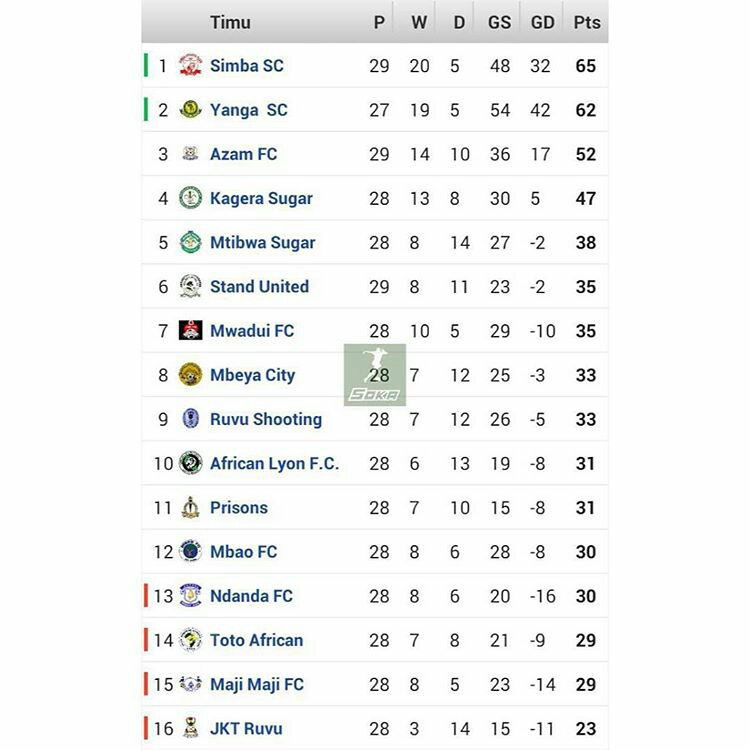Sort table by Pts column header

pyautogui.click(x=587, y=22)
